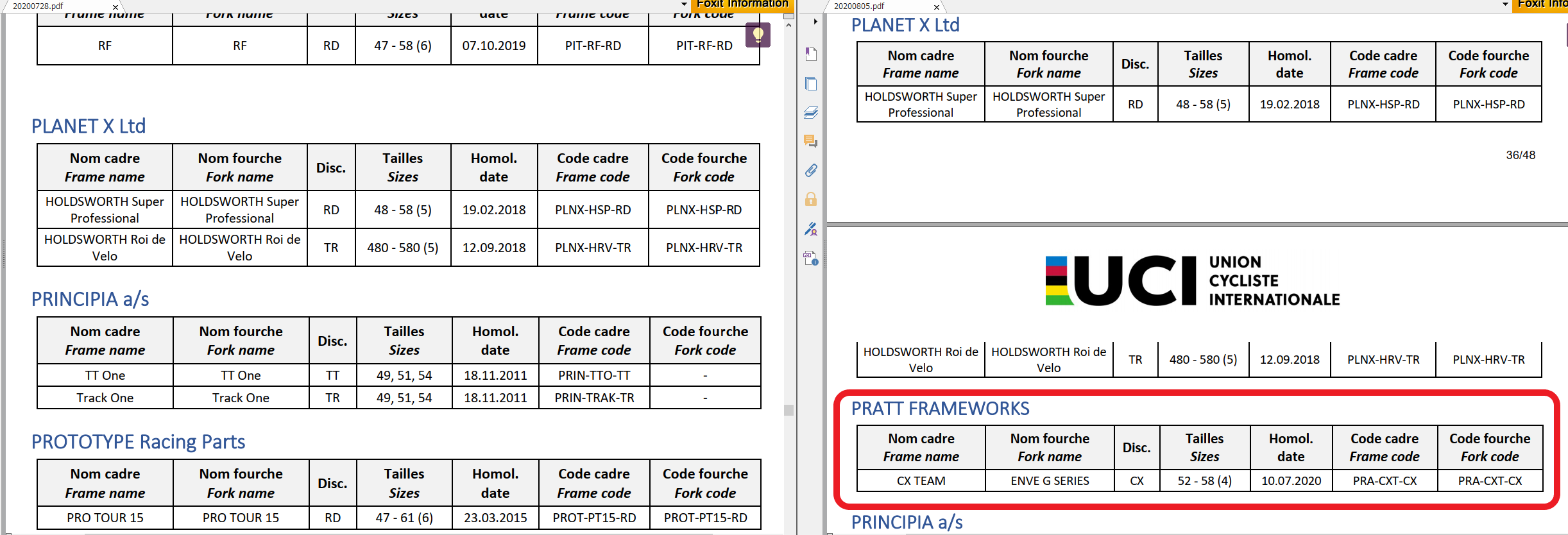Image resolution: width=1568 pixels, height=535 pixels.
Task: Click the CX TEAM frame name cell
Action: click(x=921, y=480)
